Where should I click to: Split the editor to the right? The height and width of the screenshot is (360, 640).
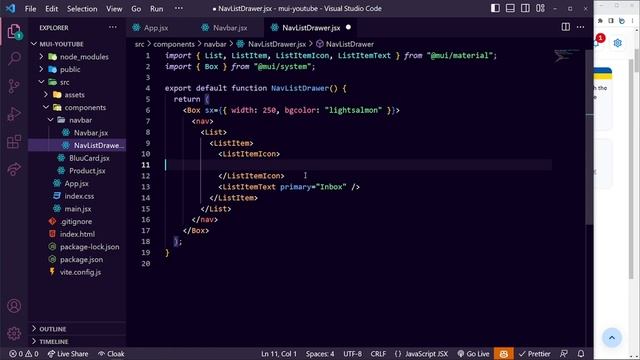tap(565, 27)
